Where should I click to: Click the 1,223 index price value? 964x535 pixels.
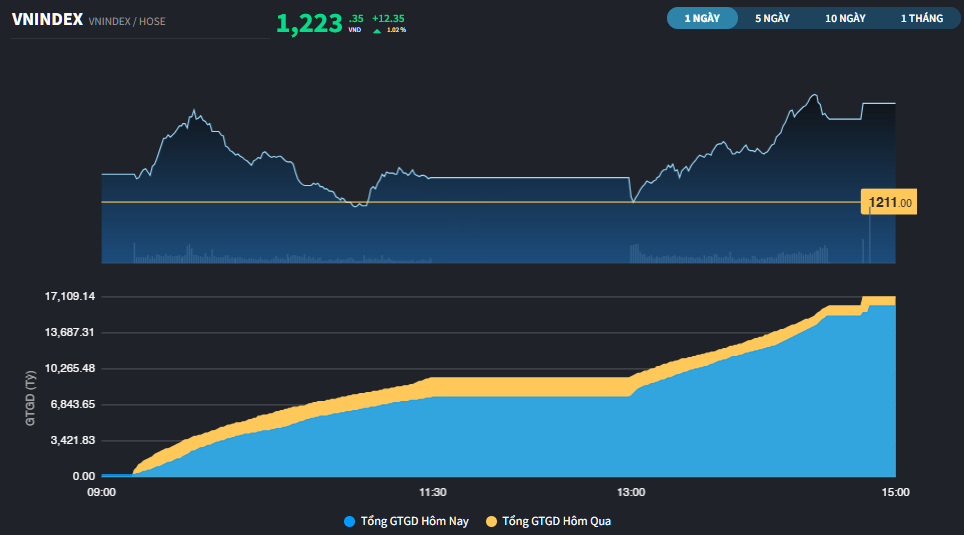[x=309, y=23]
